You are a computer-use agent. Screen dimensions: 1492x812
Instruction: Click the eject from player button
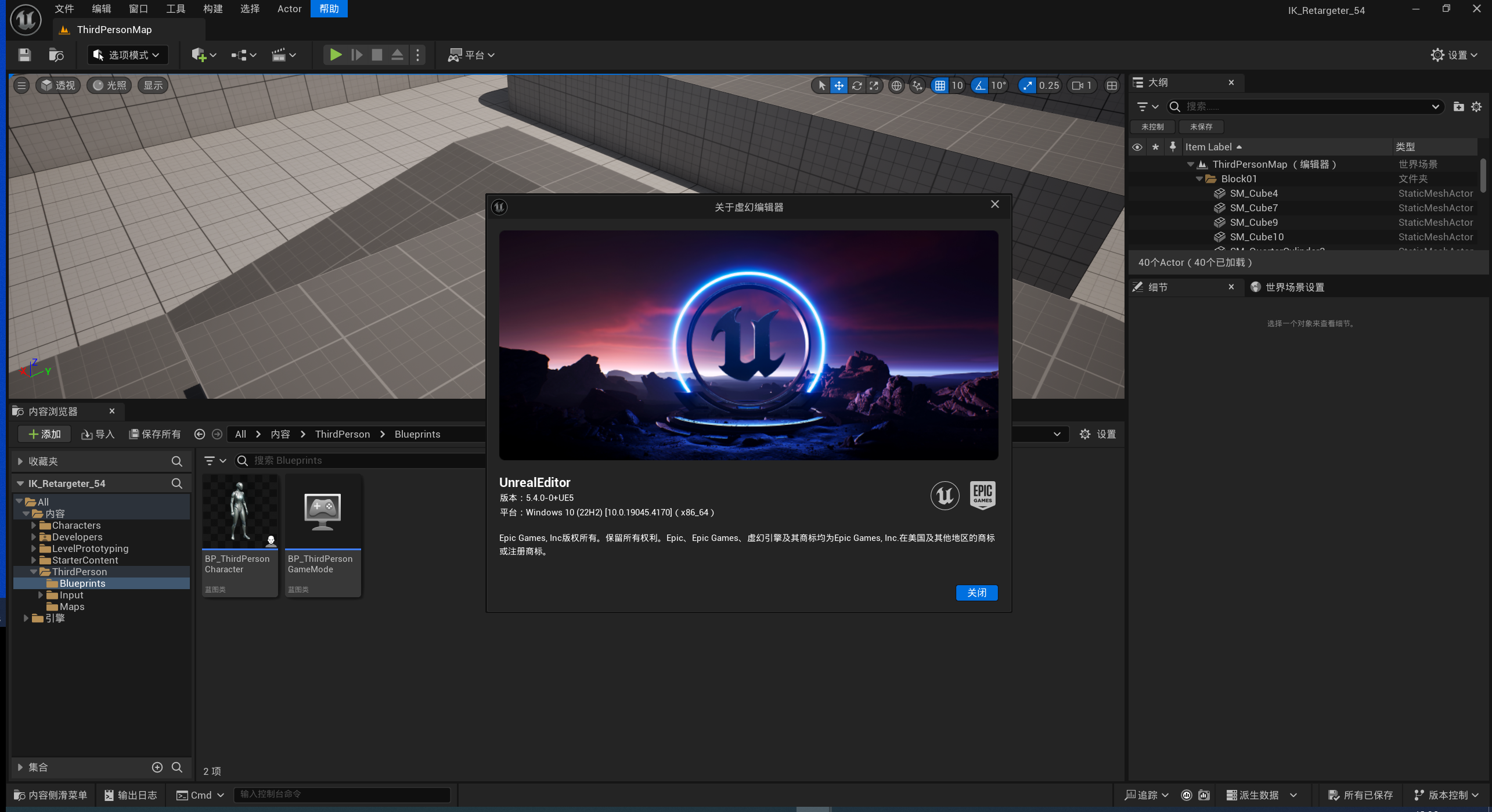(x=397, y=55)
